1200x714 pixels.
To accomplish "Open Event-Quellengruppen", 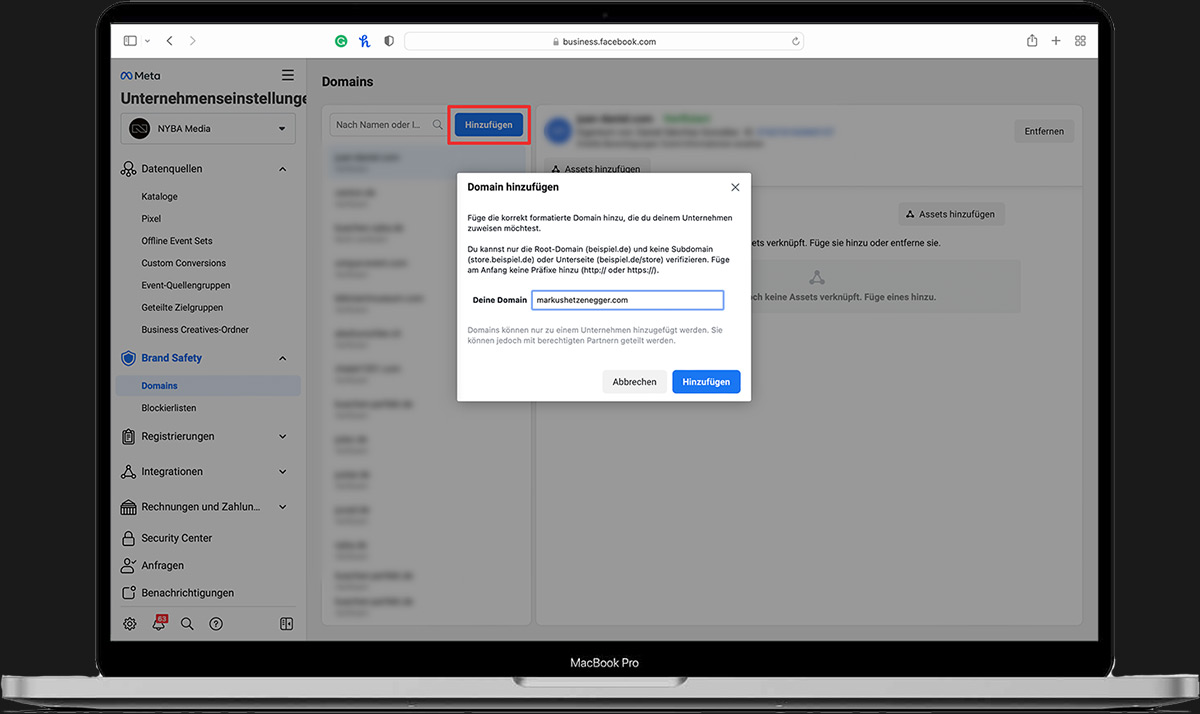I will pyautogui.click(x=186, y=285).
